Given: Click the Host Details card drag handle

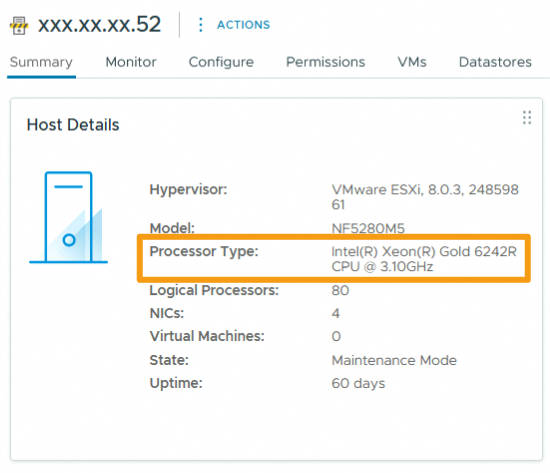Looking at the screenshot, I should (526, 118).
